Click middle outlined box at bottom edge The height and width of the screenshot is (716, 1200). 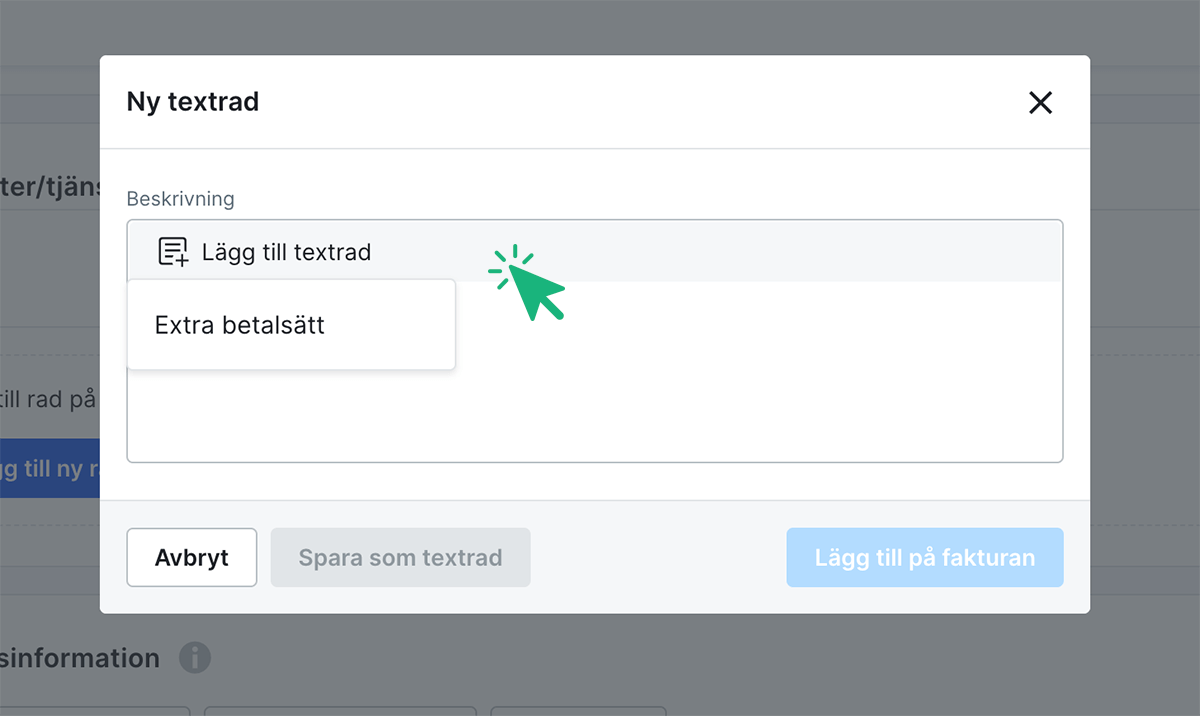(x=340, y=710)
